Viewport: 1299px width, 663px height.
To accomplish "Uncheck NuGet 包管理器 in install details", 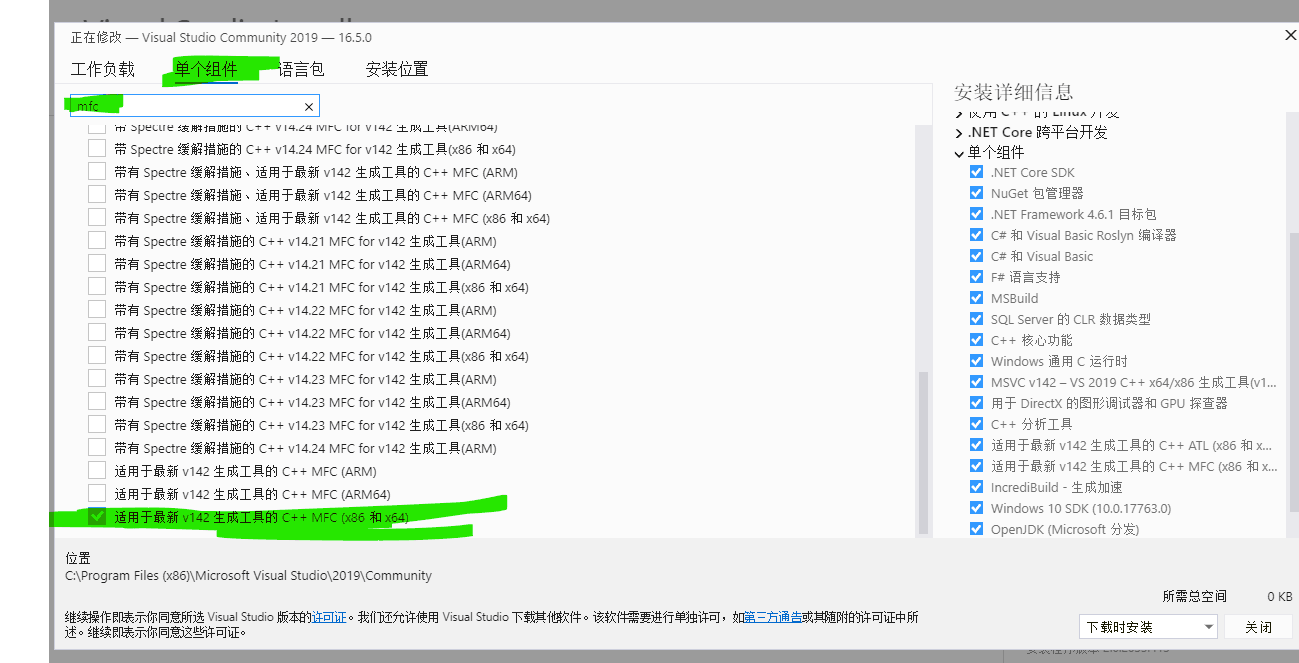I will point(976,193).
